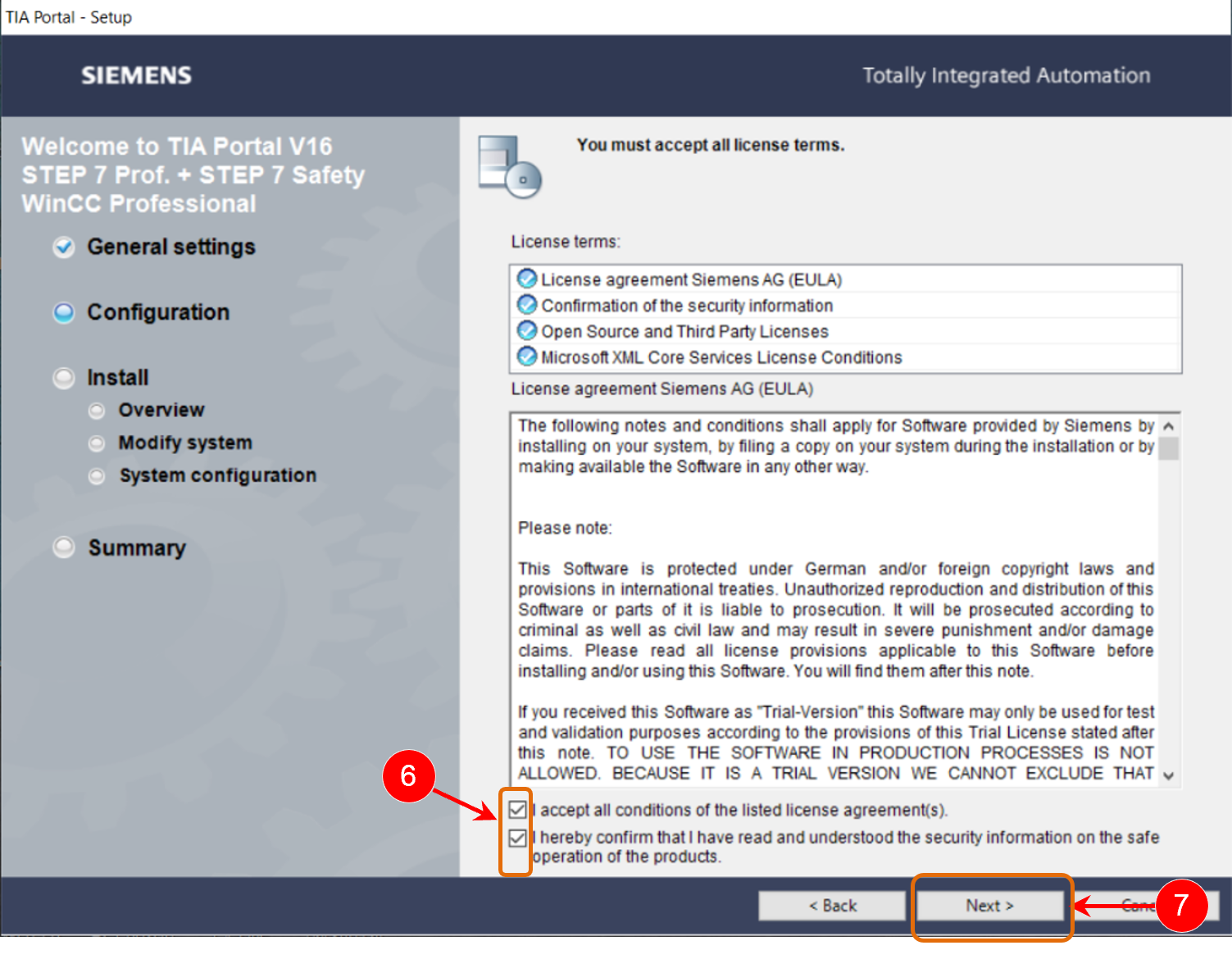The width and height of the screenshot is (1232, 959).
Task: Click the license text scrollbar thumb
Action: coord(1169,448)
